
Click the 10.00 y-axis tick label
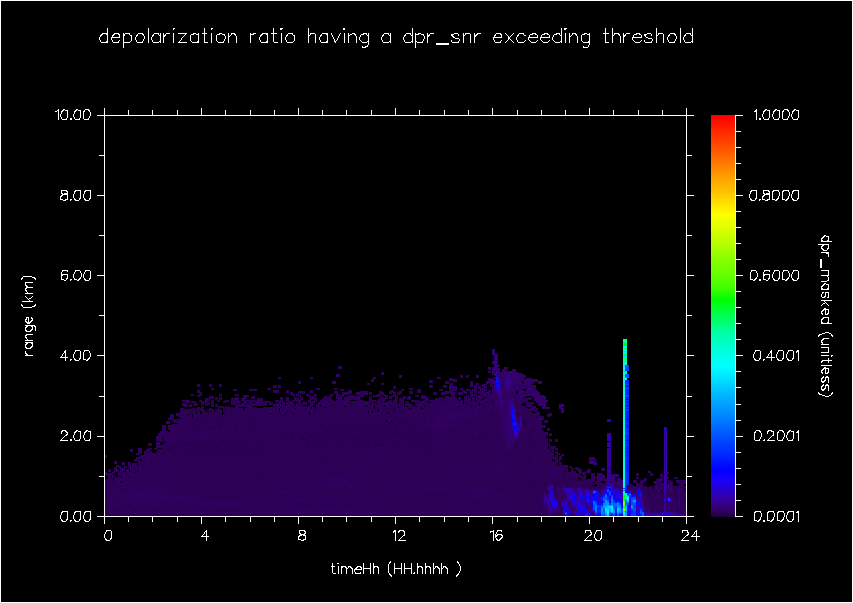(72, 115)
